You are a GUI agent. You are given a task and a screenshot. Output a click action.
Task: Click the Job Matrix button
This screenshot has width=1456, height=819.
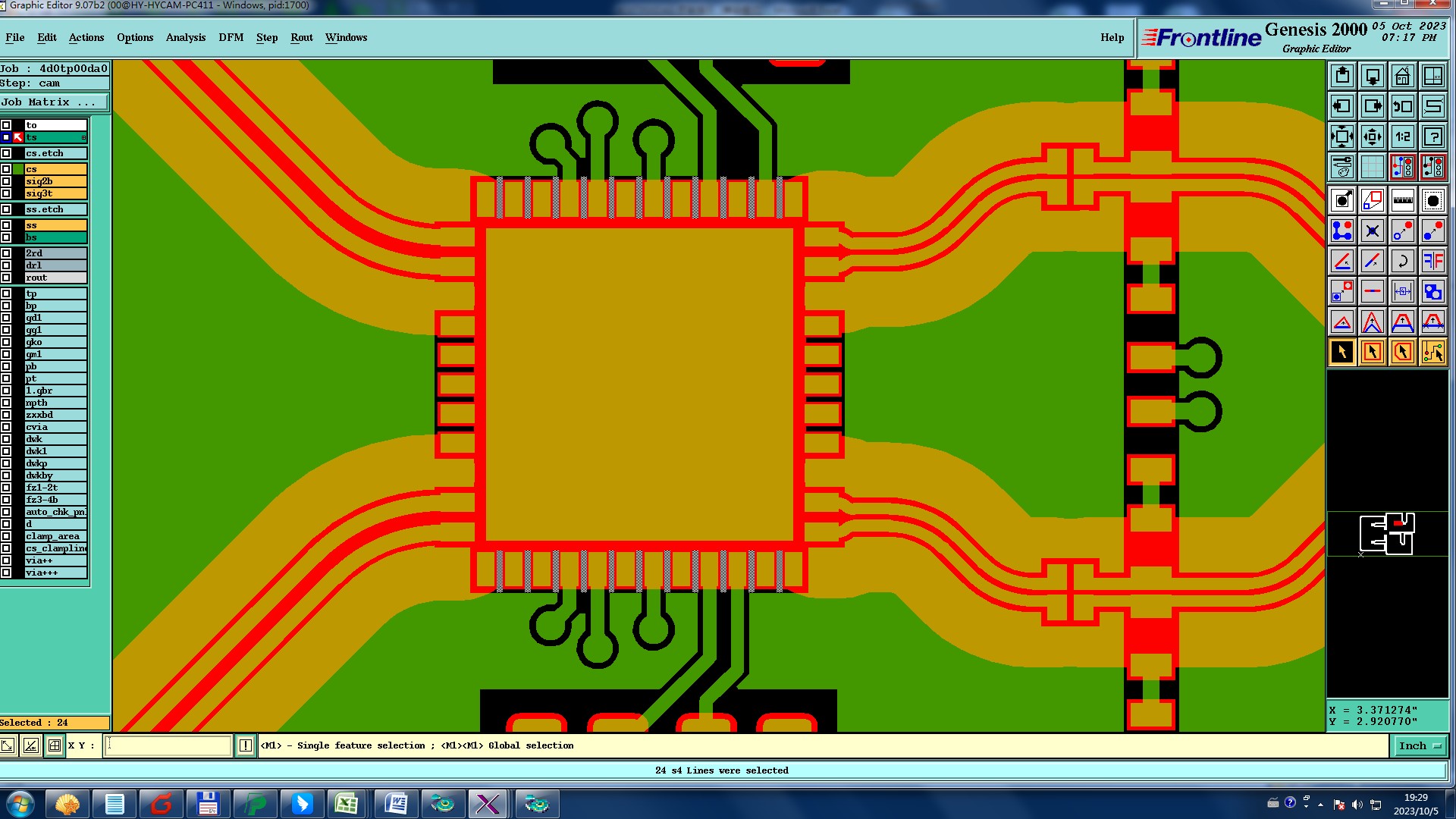click(x=53, y=102)
